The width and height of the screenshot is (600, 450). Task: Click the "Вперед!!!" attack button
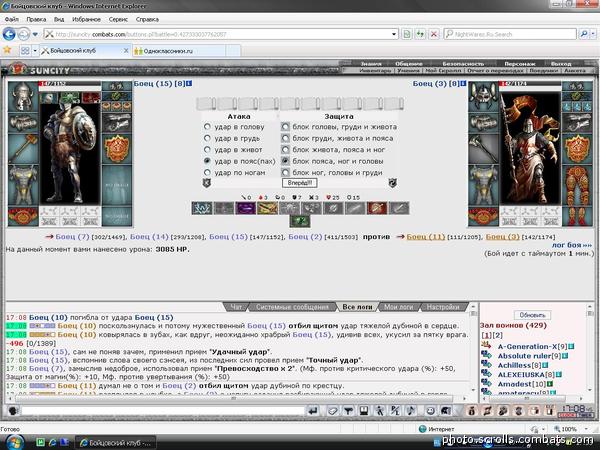click(x=300, y=183)
